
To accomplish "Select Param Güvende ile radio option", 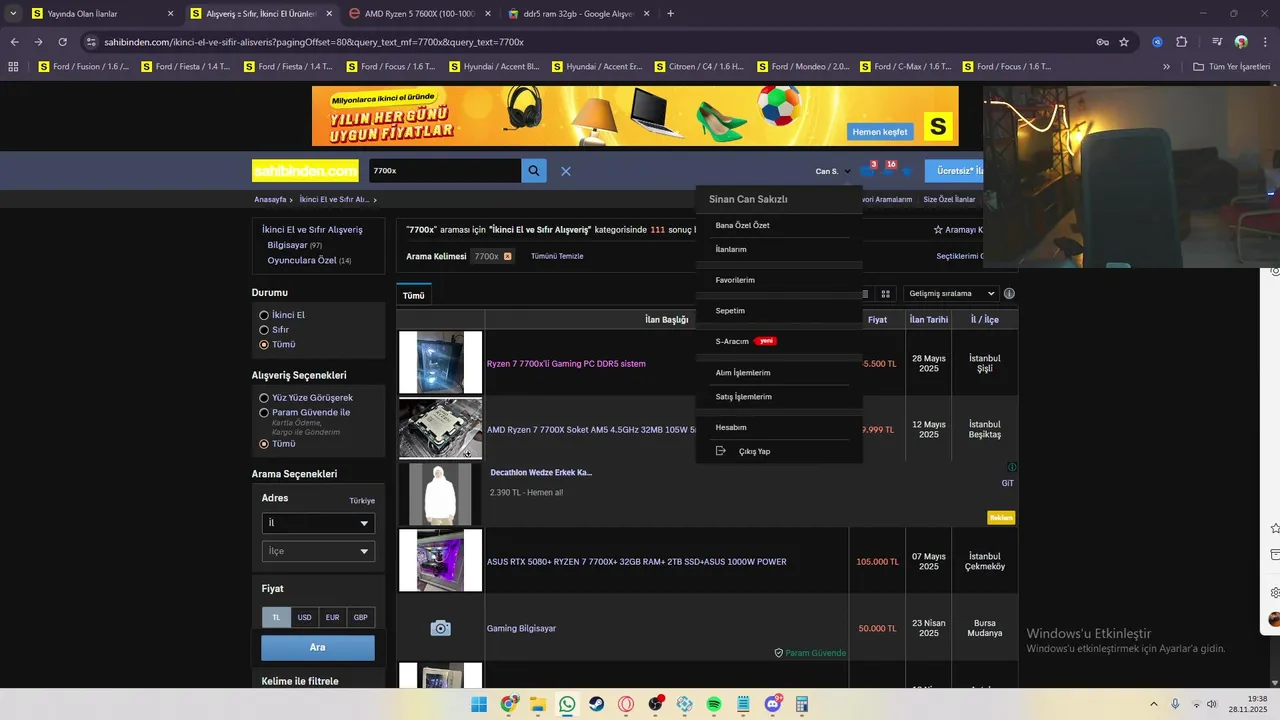I will [x=264, y=413].
